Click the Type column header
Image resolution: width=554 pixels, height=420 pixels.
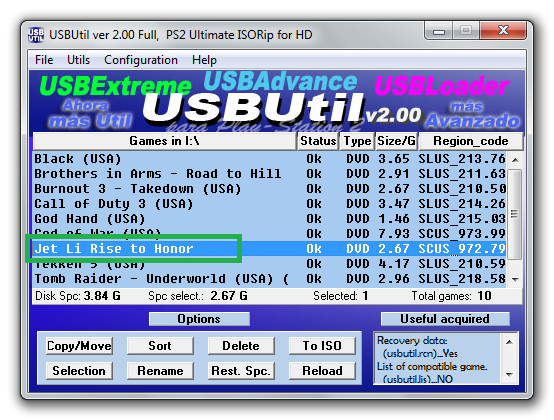pyautogui.click(x=357, y=141)
